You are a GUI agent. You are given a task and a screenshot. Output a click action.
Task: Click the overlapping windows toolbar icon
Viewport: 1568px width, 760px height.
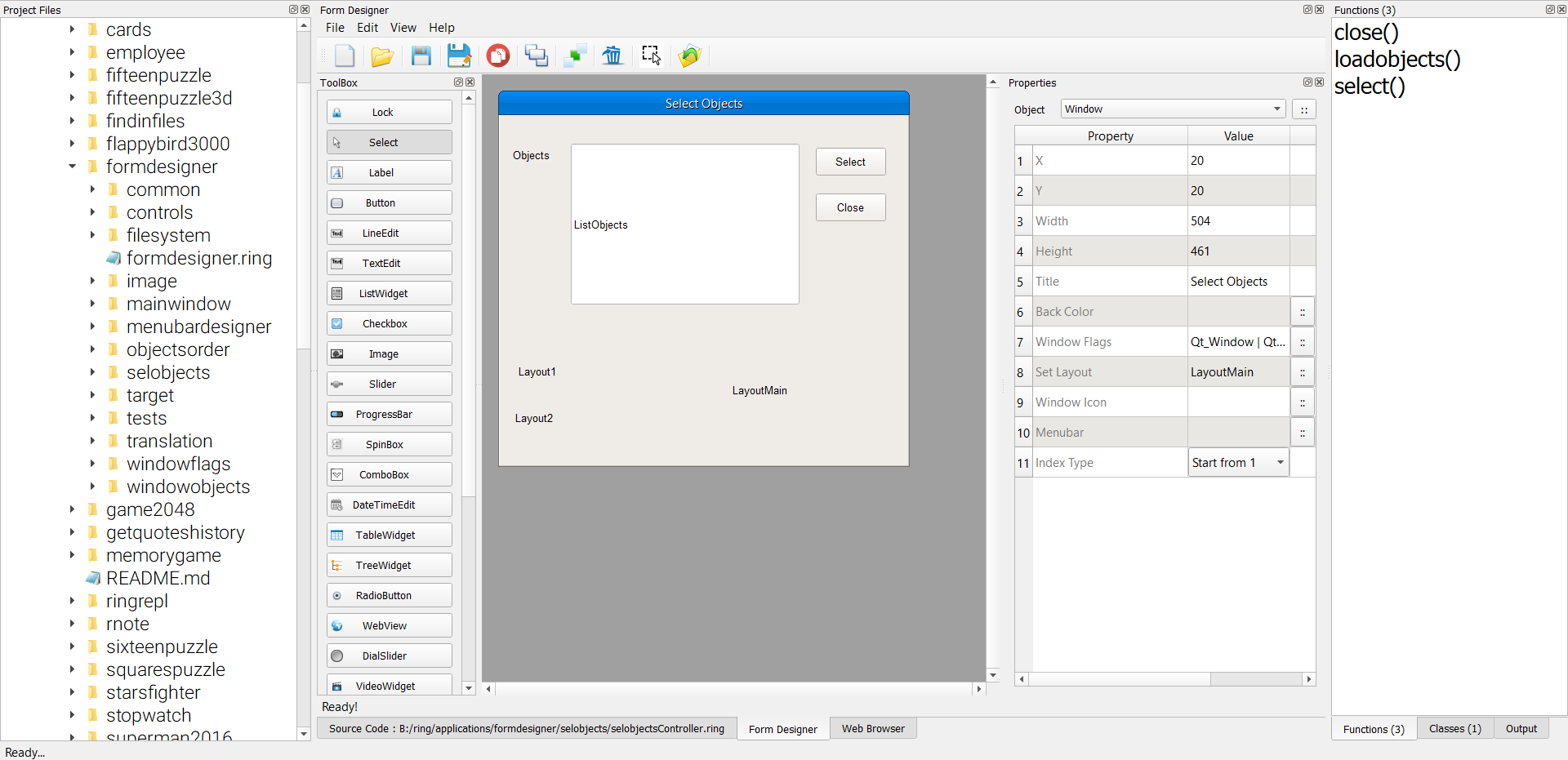536,56
